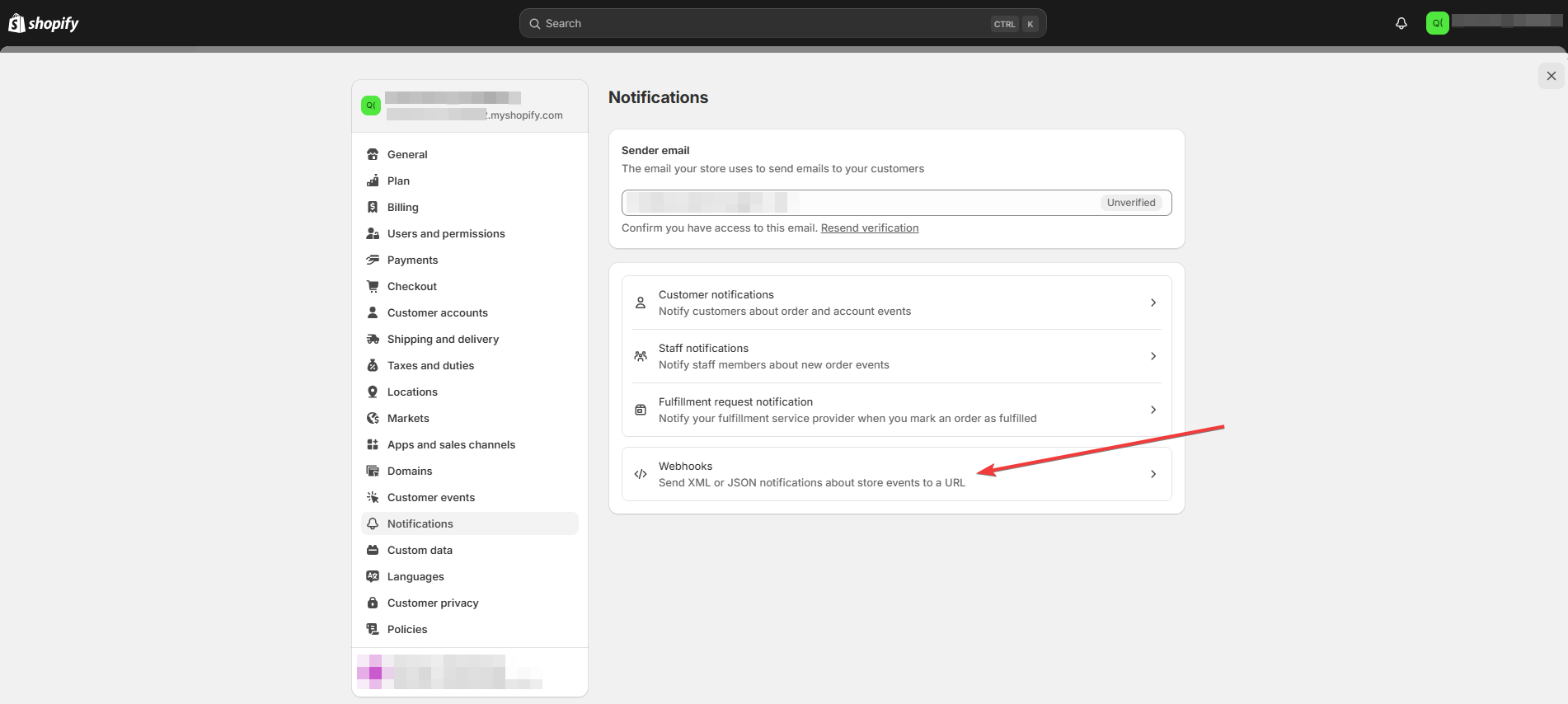Open Webhooks using the right chevron
This screenshot has width=1568, height=704.
click(x=1153, y=474)
